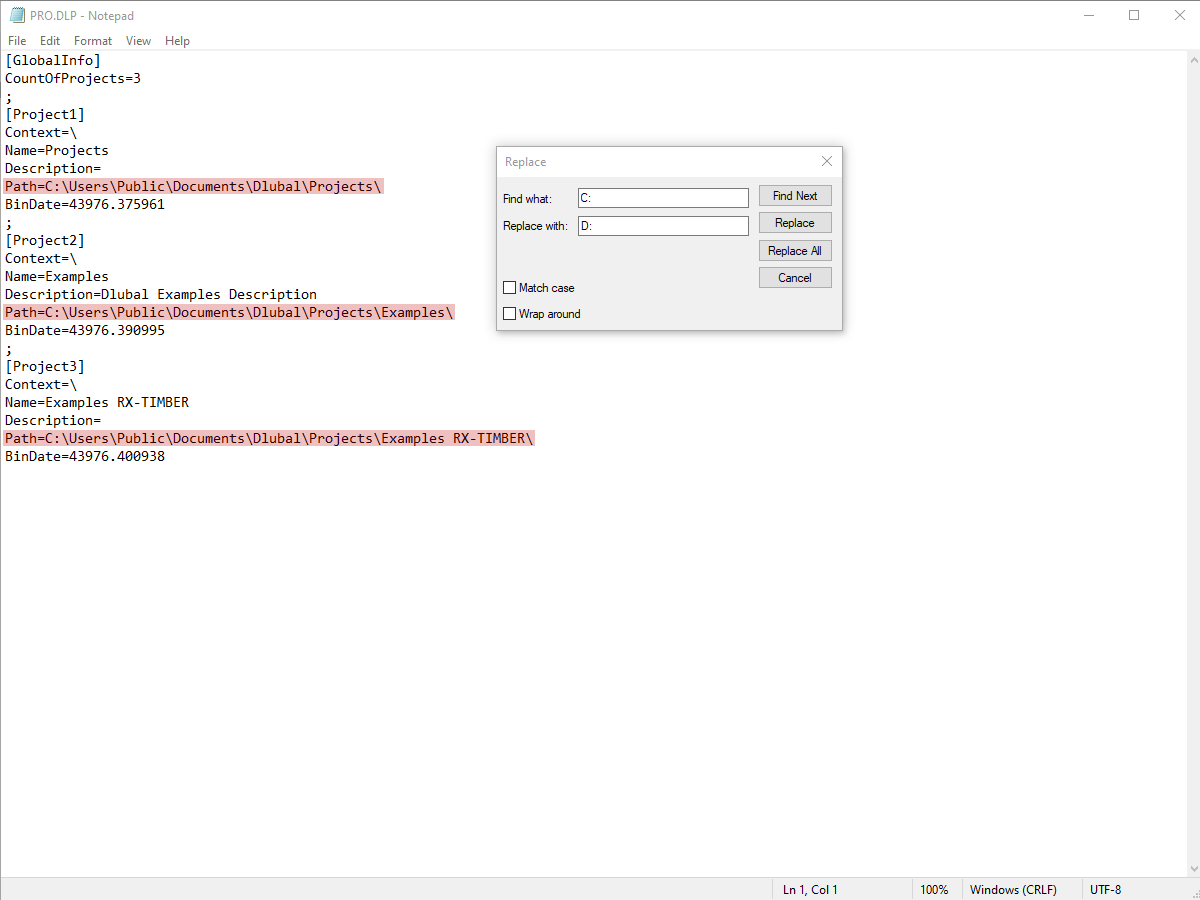
Task: Enable the Match case checkbox
Action: coord(510,287)
